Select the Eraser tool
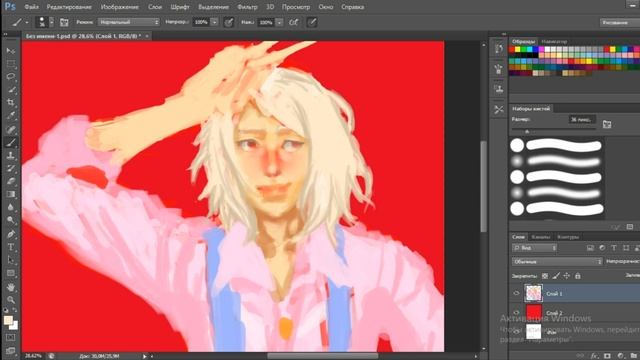 point(11,181)
